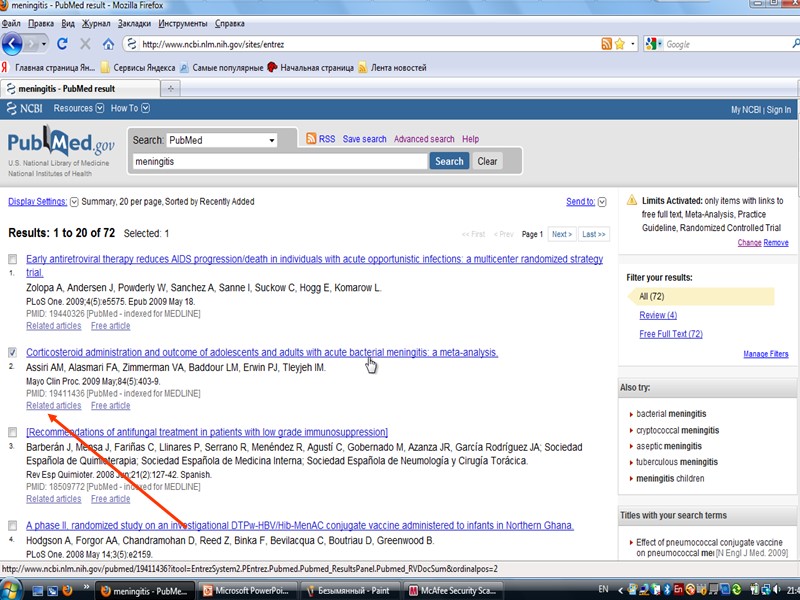This screenshot has width=800, height=600.
Task: Open the Файл menu
Action: pyautogui.click(x=11, y=23)
